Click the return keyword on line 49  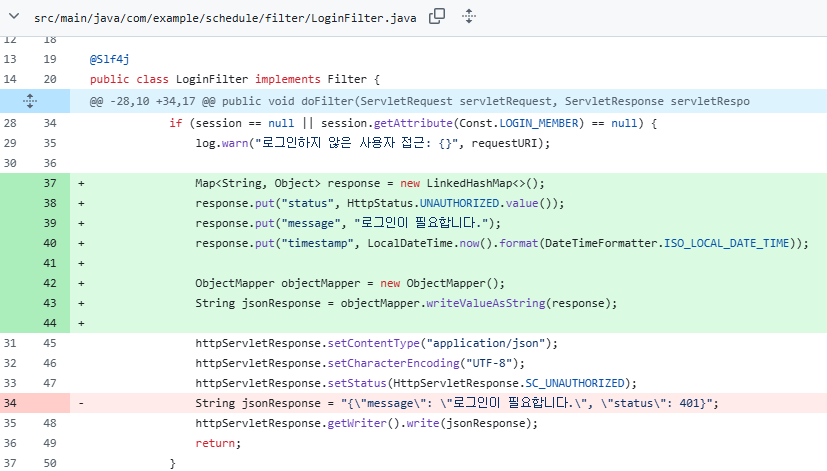tap(215, 444)
